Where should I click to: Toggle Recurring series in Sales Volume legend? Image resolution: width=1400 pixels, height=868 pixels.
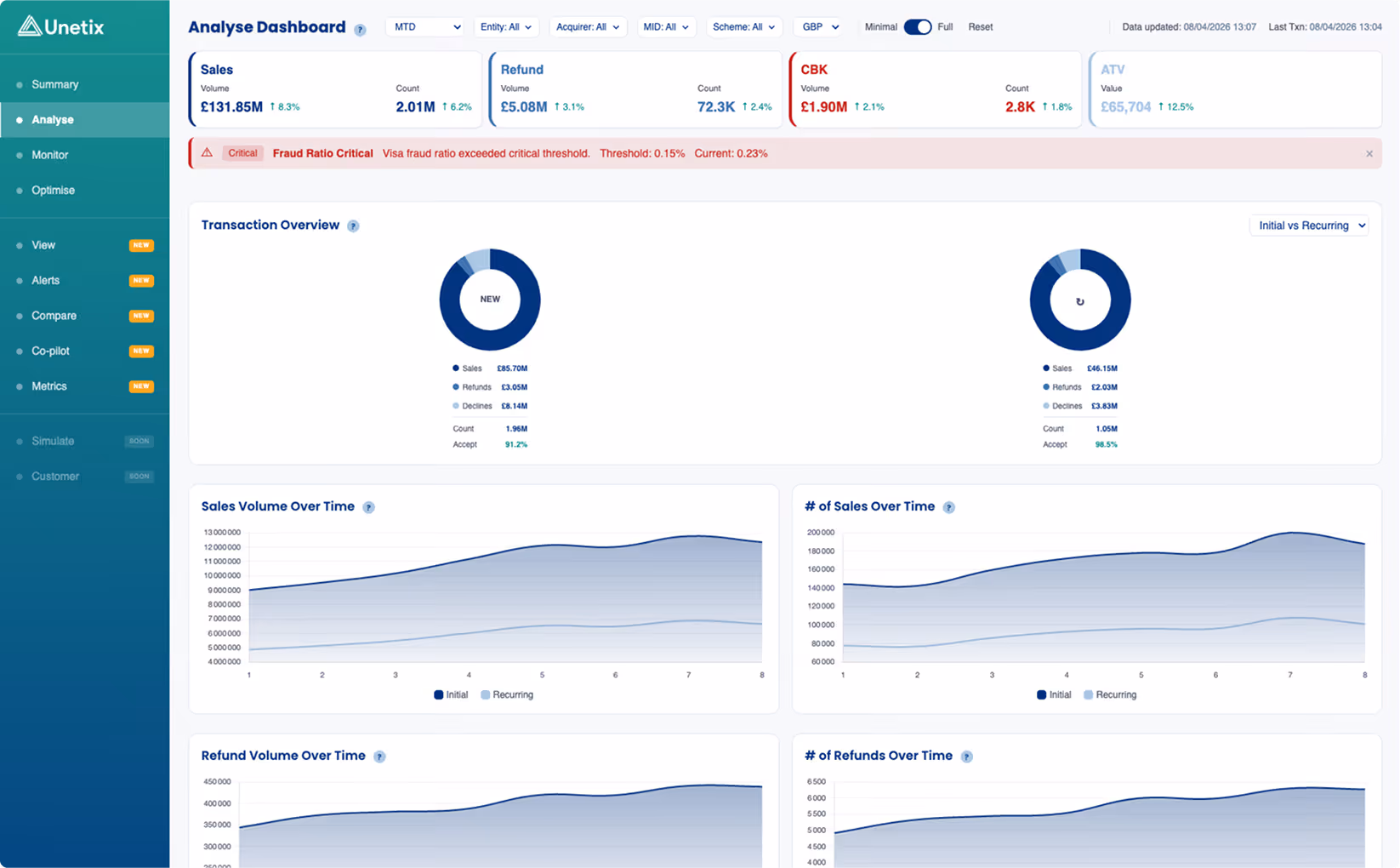click(507, 695)
